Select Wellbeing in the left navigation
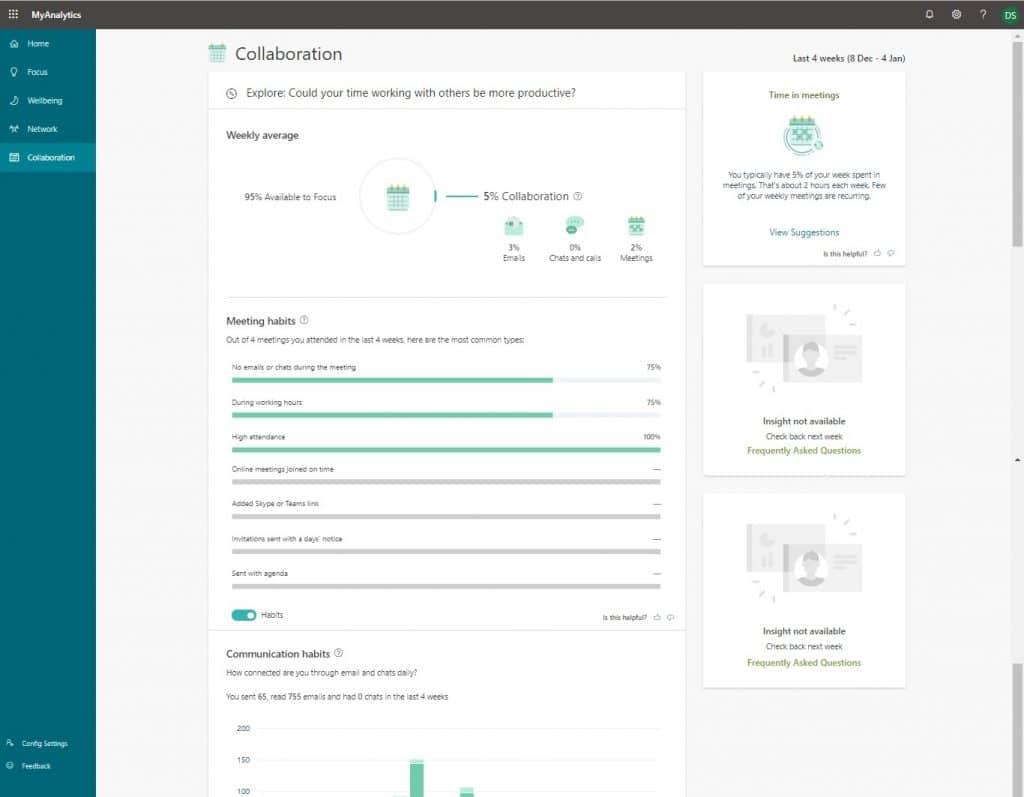Viewport: 1024px width, 797px height. 43,101
